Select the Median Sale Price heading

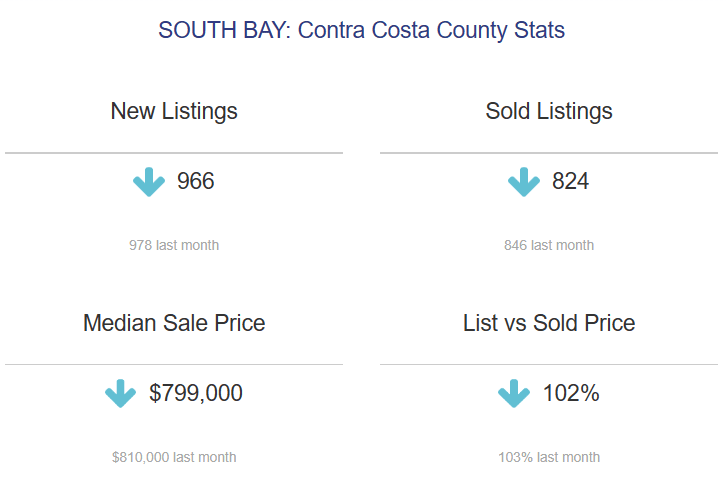click(174, 323)
